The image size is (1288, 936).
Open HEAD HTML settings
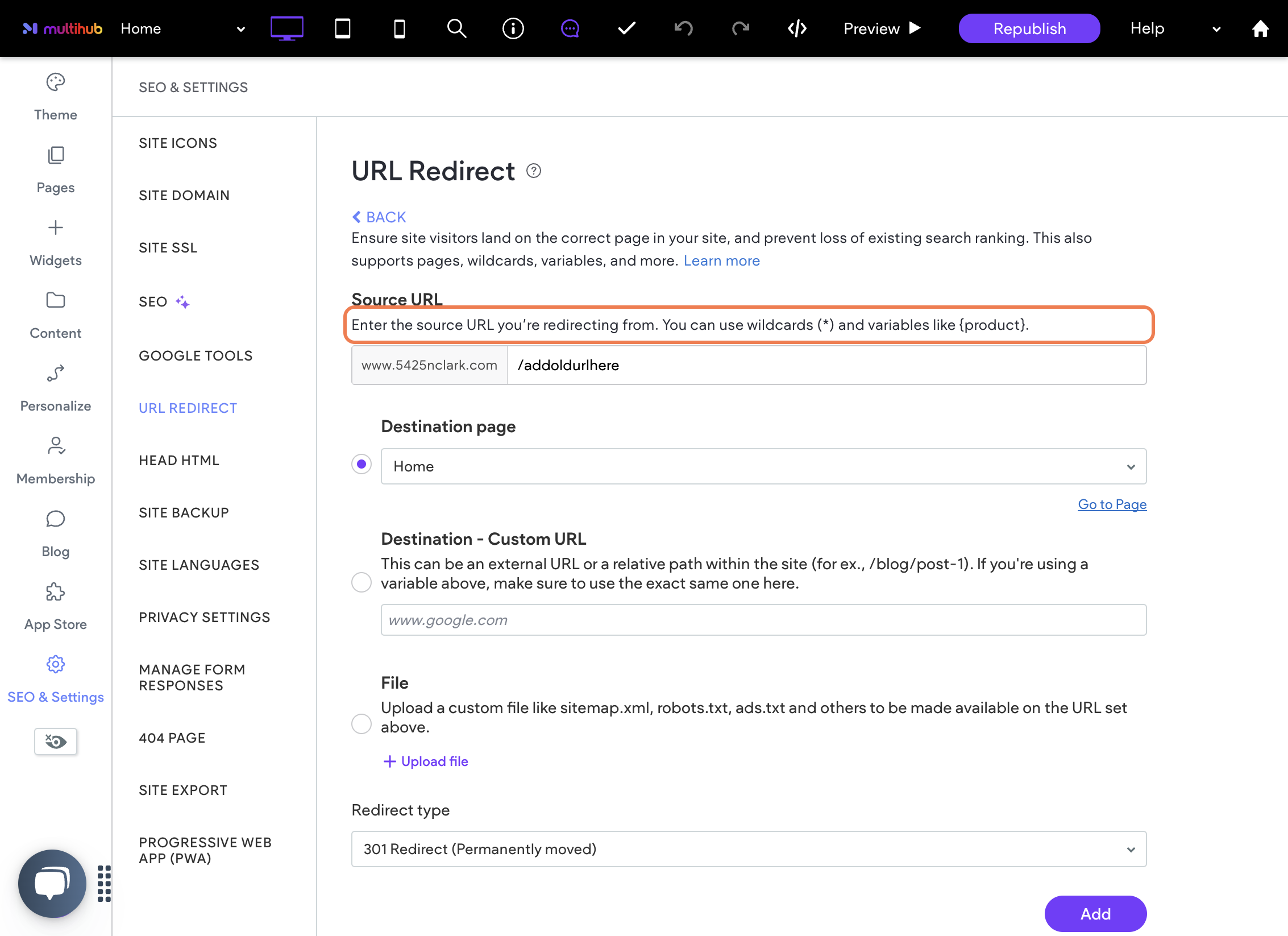179,461
